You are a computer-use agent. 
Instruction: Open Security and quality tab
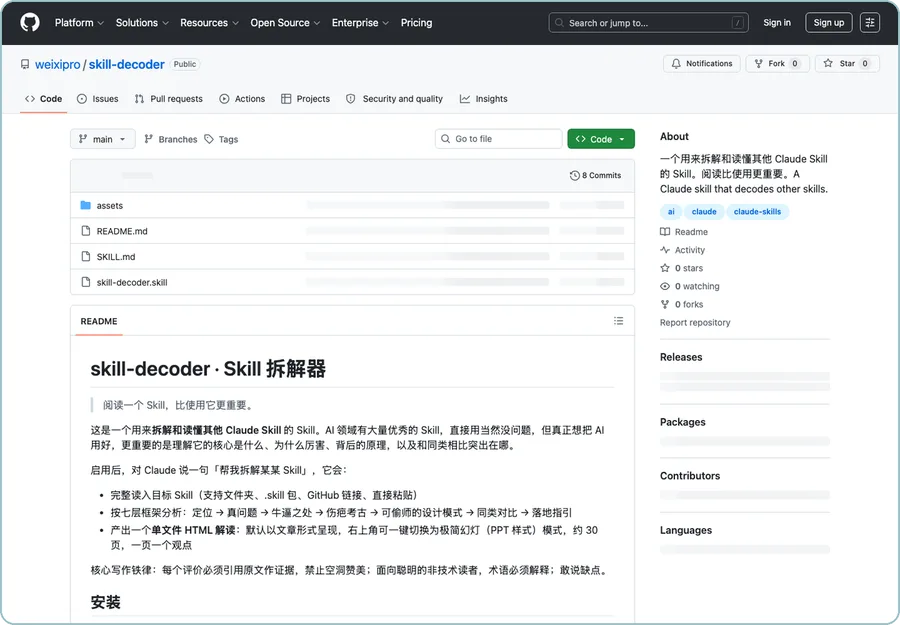394,99
